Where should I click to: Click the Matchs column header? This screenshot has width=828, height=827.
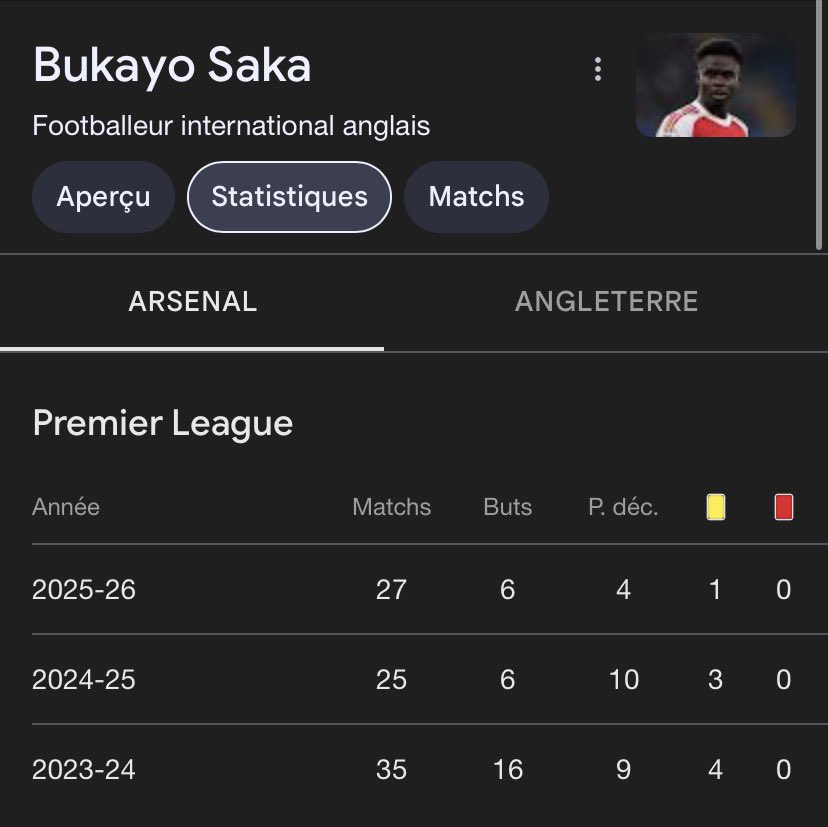pyautogui.click(x=391, y=507)
